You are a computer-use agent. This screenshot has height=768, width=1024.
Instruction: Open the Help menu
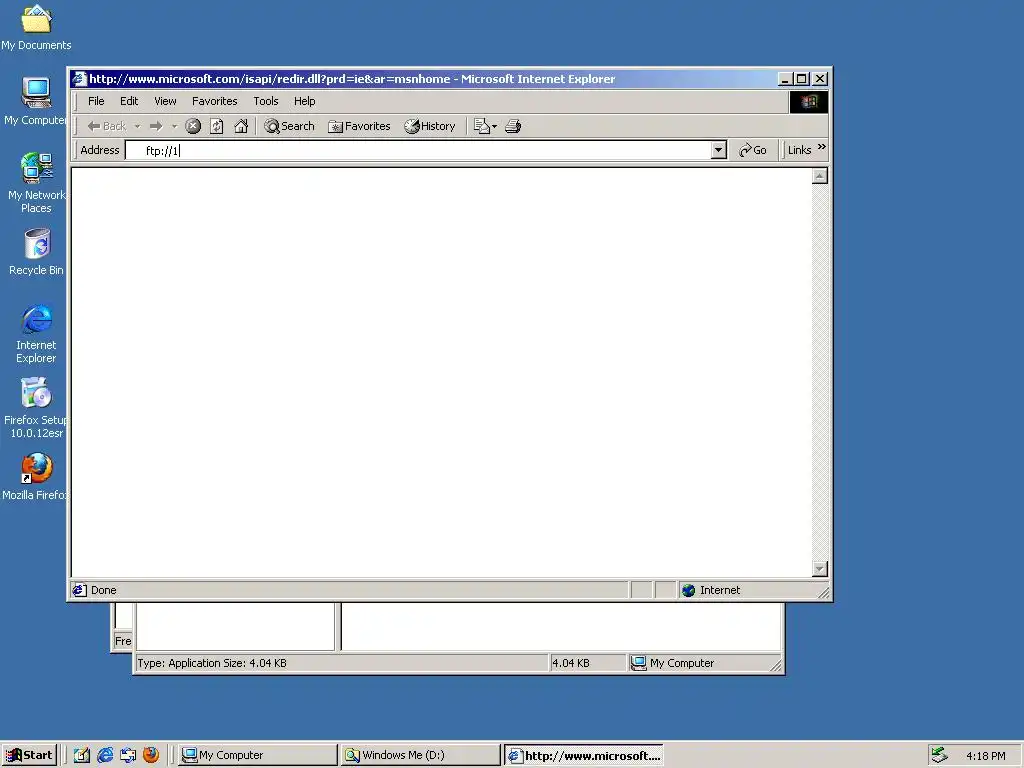pos(304,101)
